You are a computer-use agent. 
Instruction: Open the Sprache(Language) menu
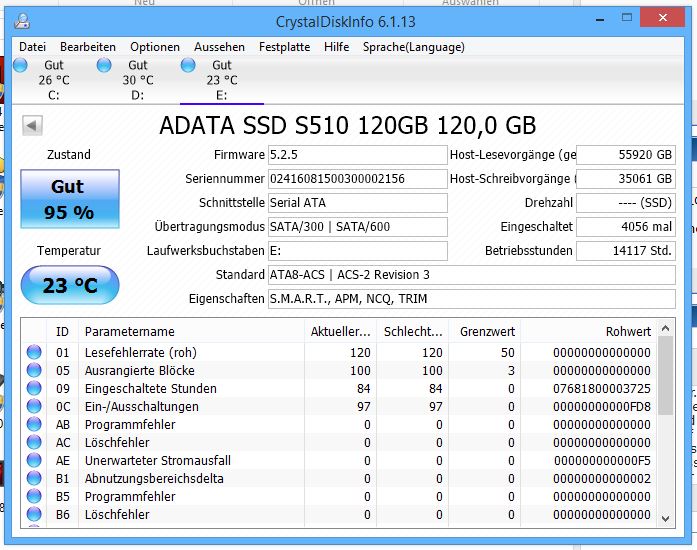tap(413, 47)
